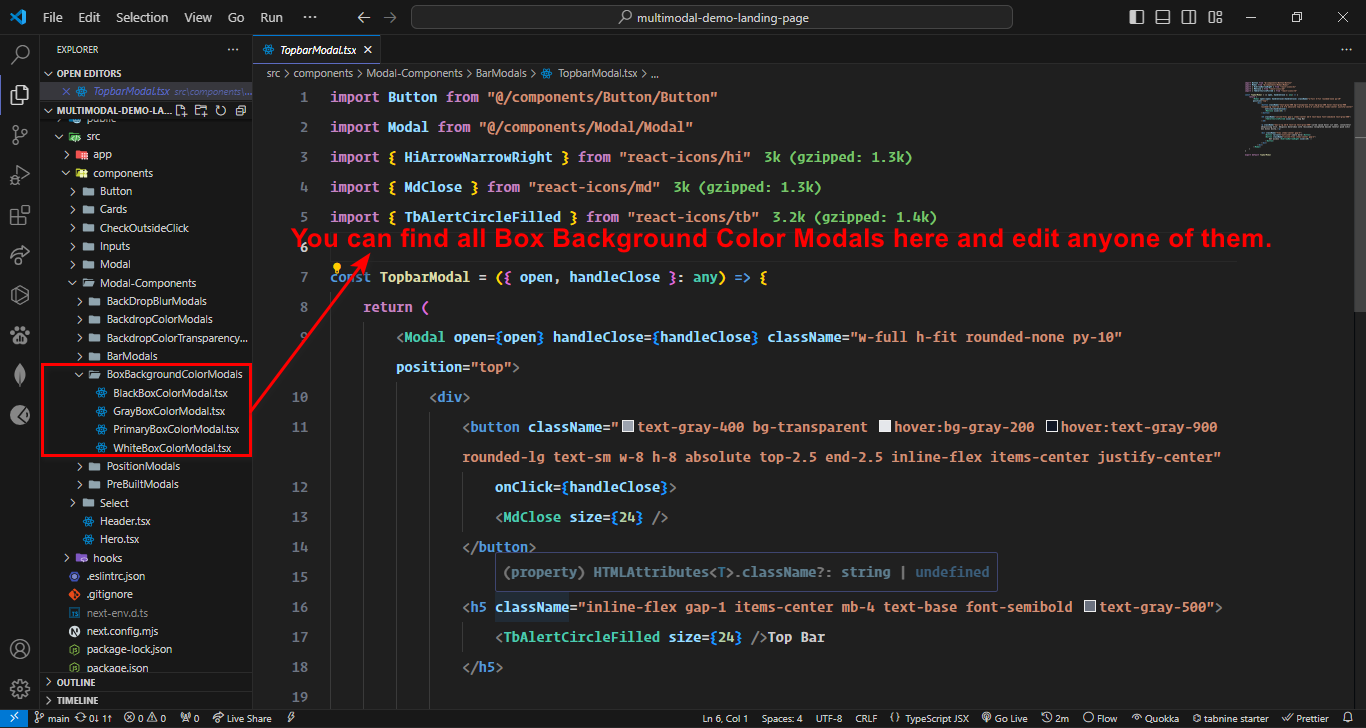
Task: Select the Explorer icon in activity bar
Action: [19, 95]
